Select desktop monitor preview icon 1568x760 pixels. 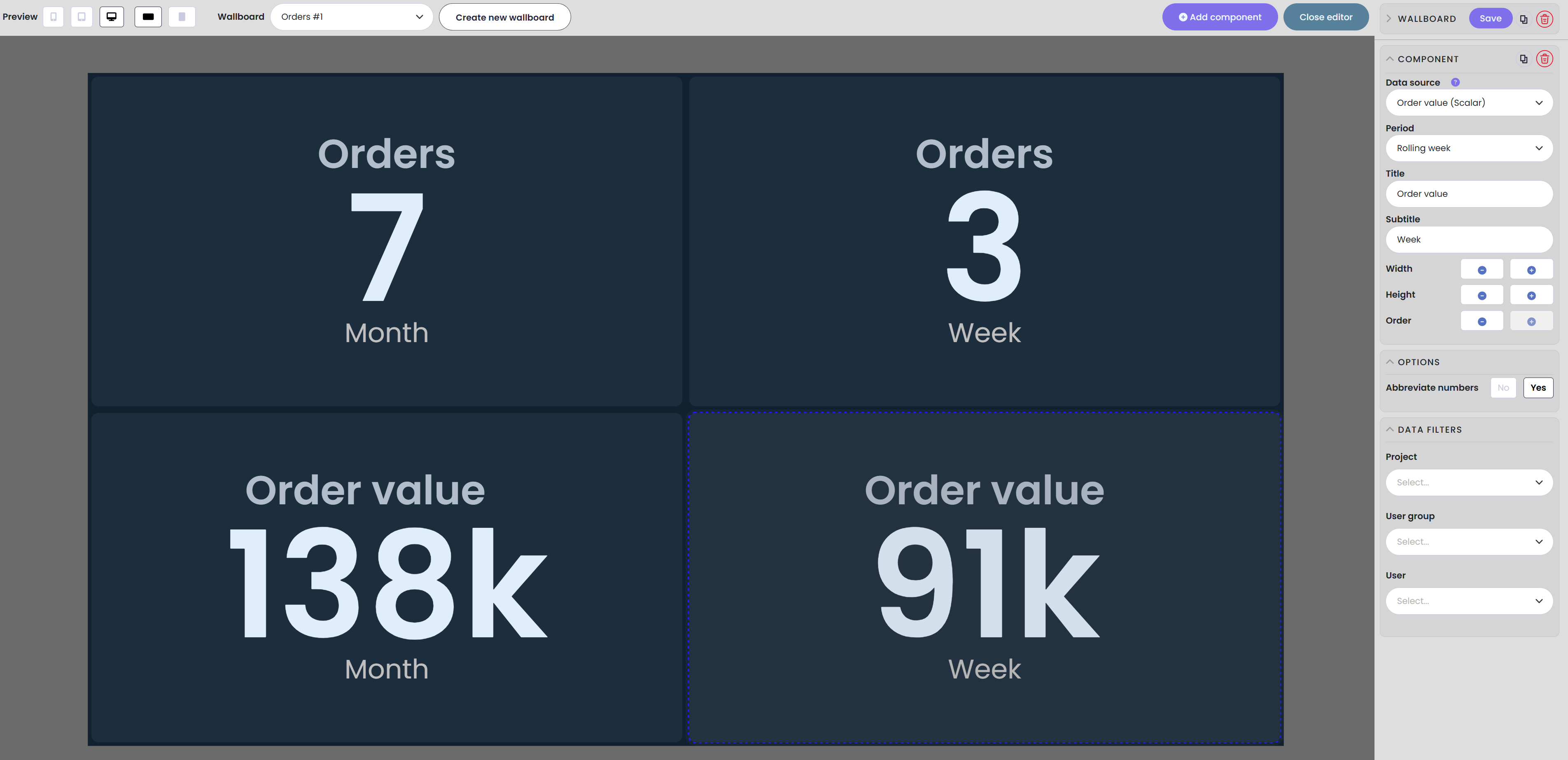(112, 17)
